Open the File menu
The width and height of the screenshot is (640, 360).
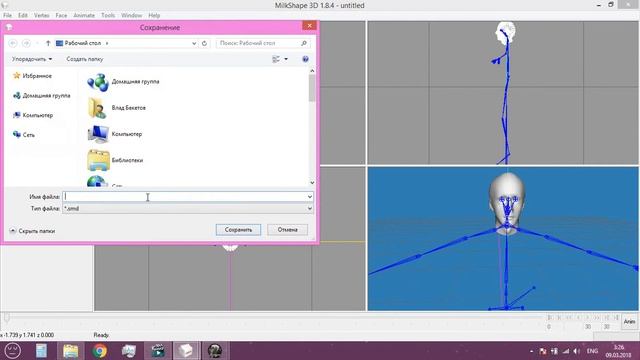coord(7,16)
